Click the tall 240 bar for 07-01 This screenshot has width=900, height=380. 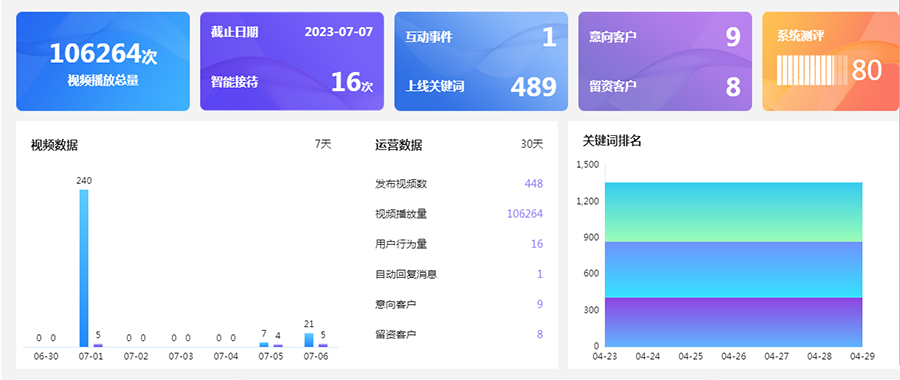pos(84,268)
